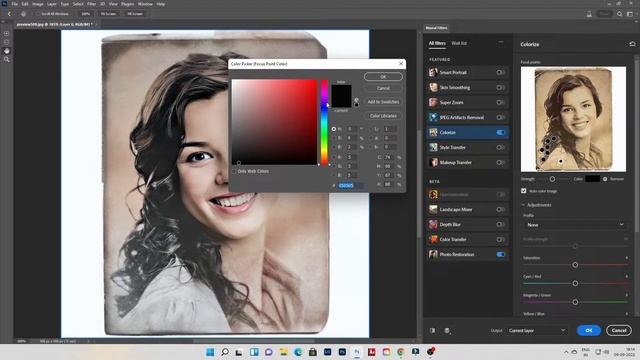Screen dimensions: 640x360
Task: Click the Focal points preview thumbnail
Action: pos(573,119)
